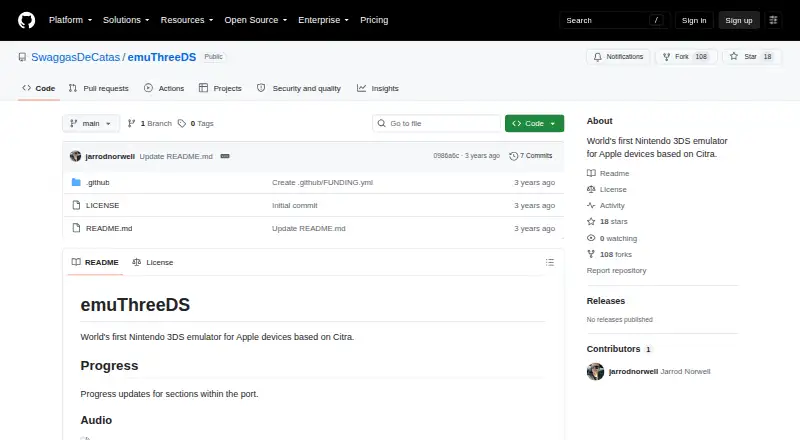This screenshot has width=800, height=440.
Task: Click the LICENSE file icon
Action: tap(76, 205)
